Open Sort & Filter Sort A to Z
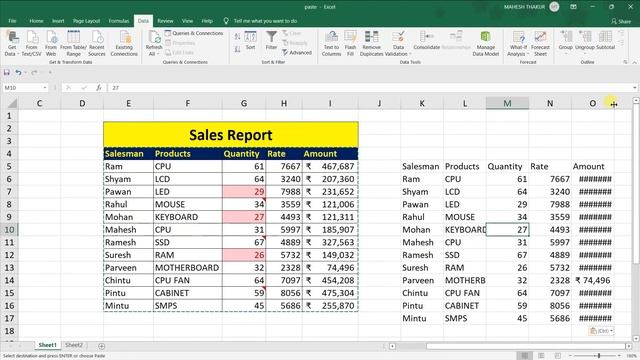 237,37
